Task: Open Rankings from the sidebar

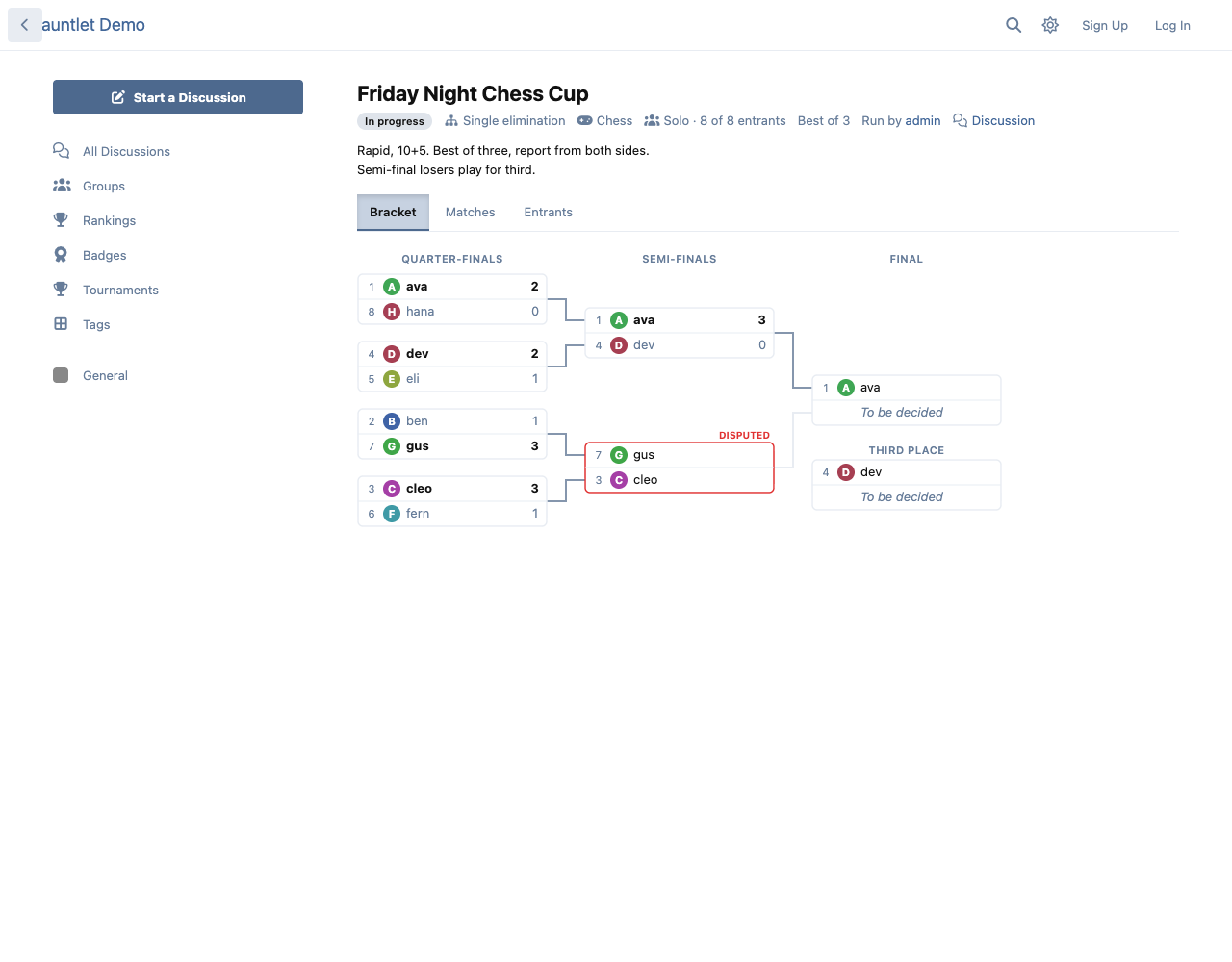Action: [109, 220]
